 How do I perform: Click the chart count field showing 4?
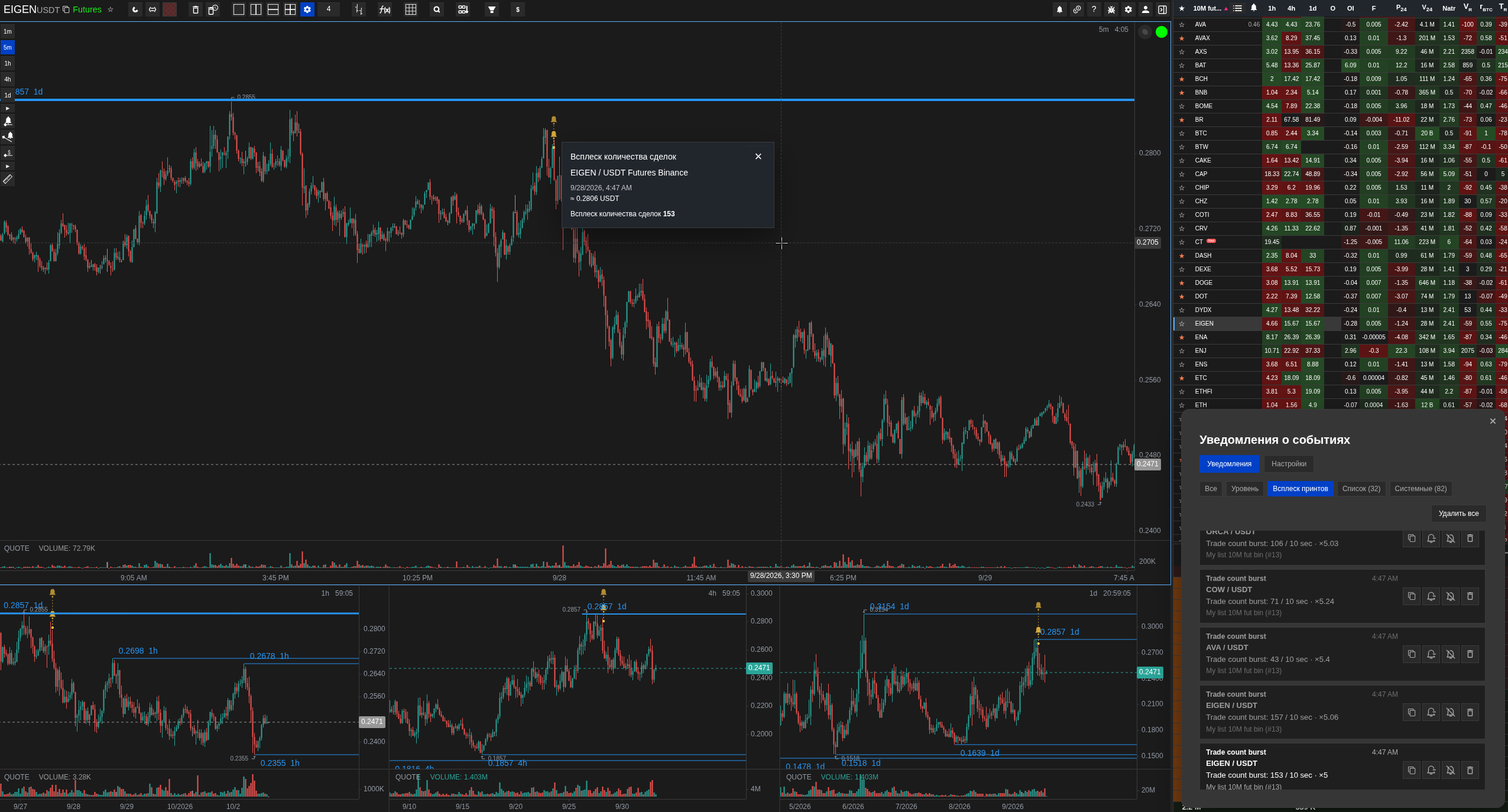(329, 9)
